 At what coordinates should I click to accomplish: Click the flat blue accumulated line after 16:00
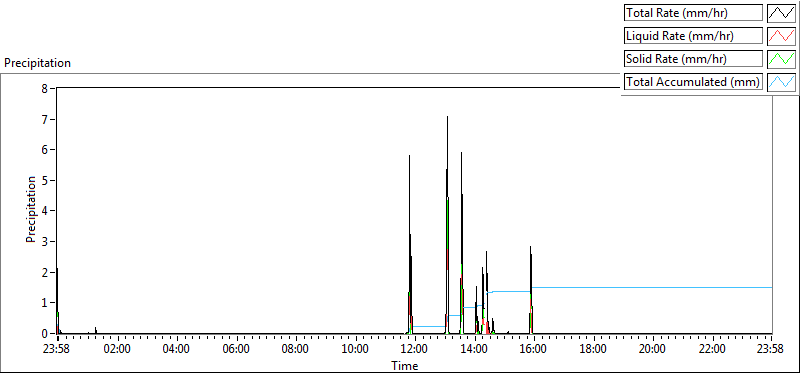653,287
